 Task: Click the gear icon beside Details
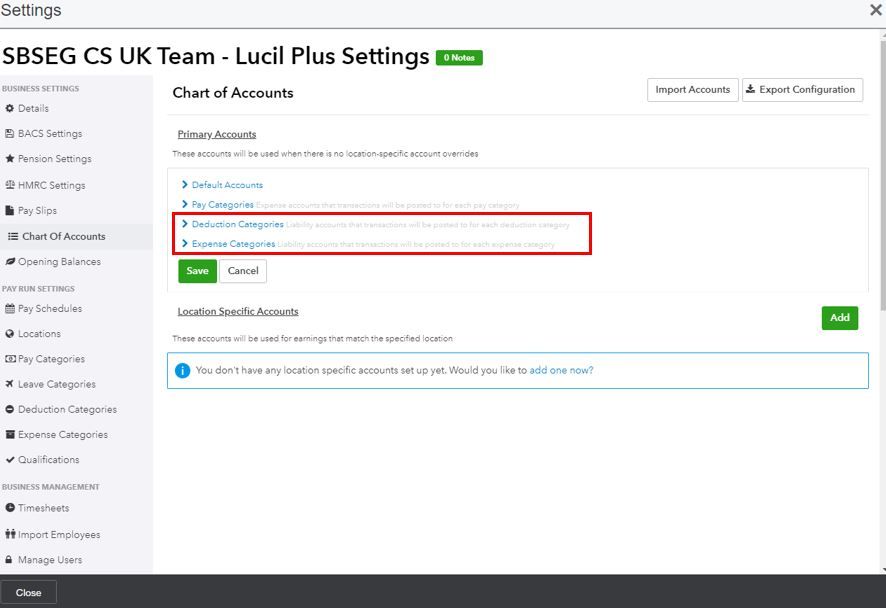[10, 108]
